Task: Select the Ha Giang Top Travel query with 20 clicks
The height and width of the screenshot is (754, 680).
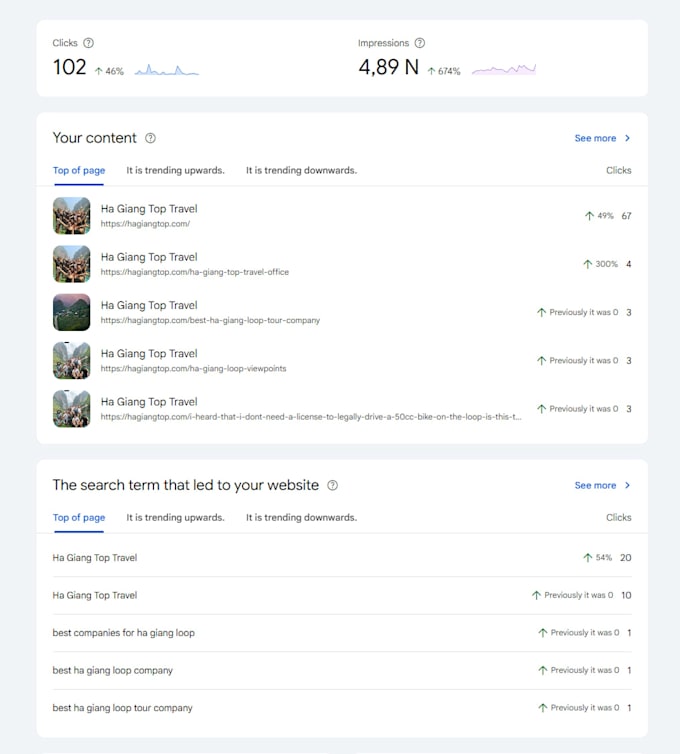Action: coord(95,558)
